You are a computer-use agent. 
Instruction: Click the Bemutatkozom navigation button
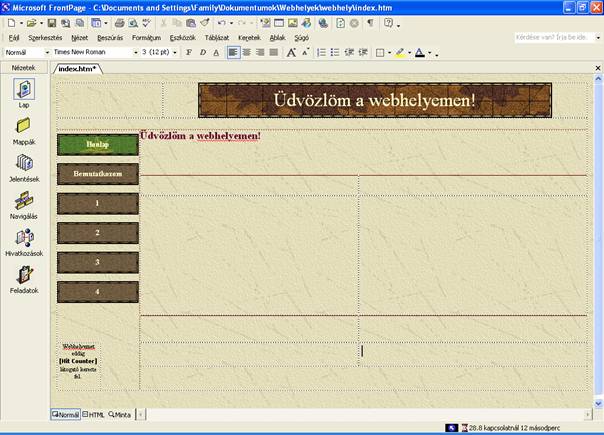coord(97,174)
